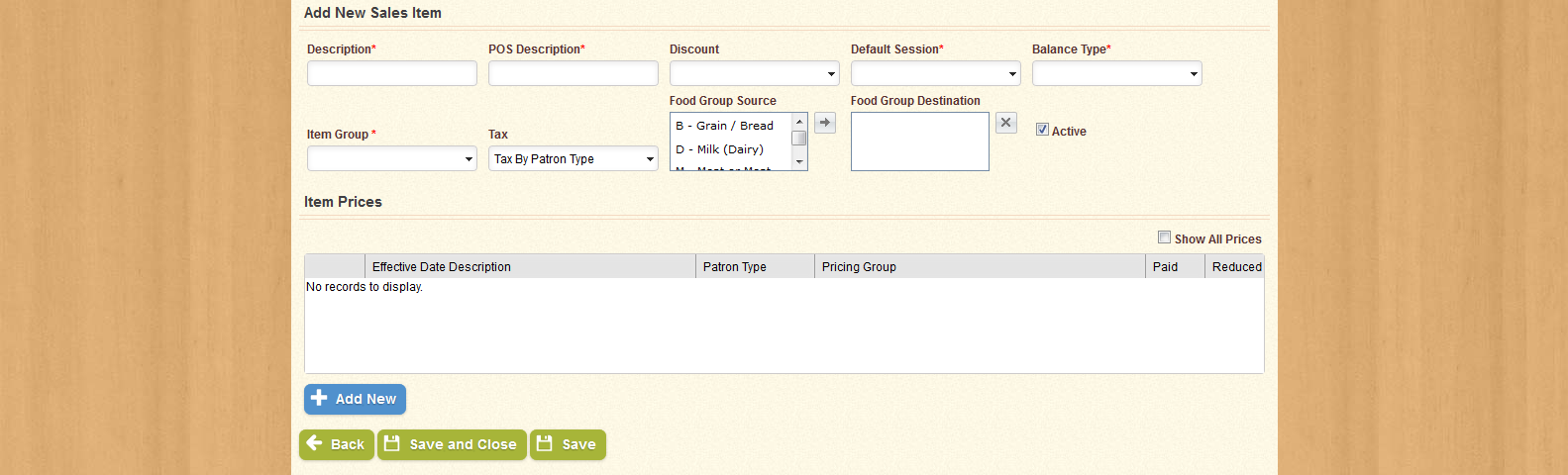Uncheck the Active checkbox
Viewport: 1568px width, 475px height.
[x=1042, y=130]
